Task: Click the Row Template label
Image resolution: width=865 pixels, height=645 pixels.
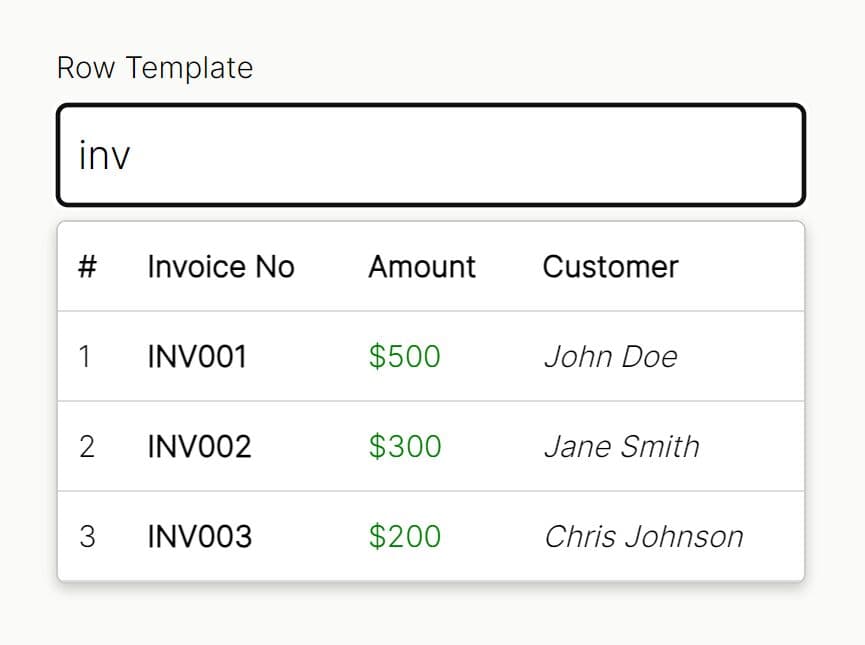Action: (x=155, y=68)
